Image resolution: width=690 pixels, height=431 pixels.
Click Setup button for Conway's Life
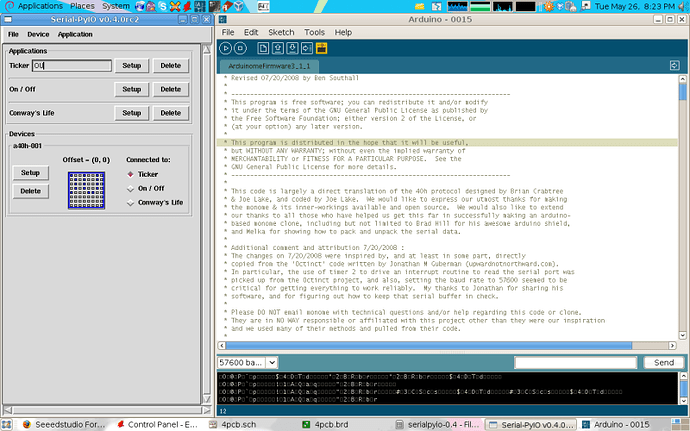[132, 113]
